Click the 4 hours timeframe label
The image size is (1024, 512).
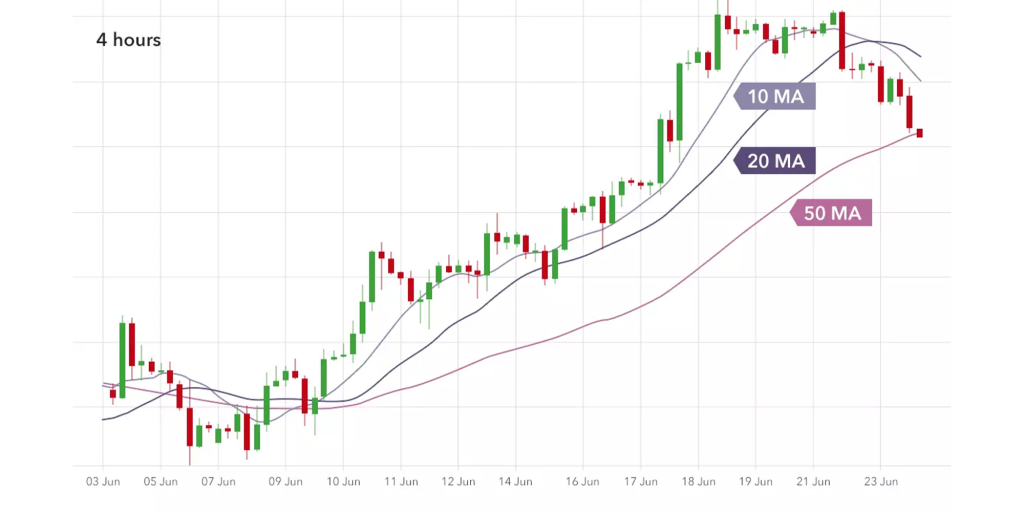[128, 40]
